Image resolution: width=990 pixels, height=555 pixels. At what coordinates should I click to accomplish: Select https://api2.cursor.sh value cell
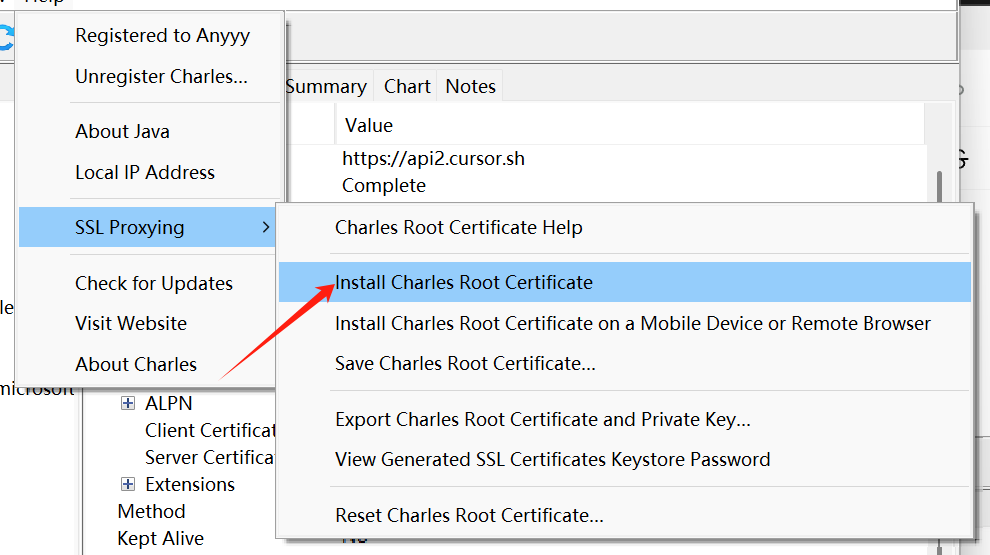point(433,158)
